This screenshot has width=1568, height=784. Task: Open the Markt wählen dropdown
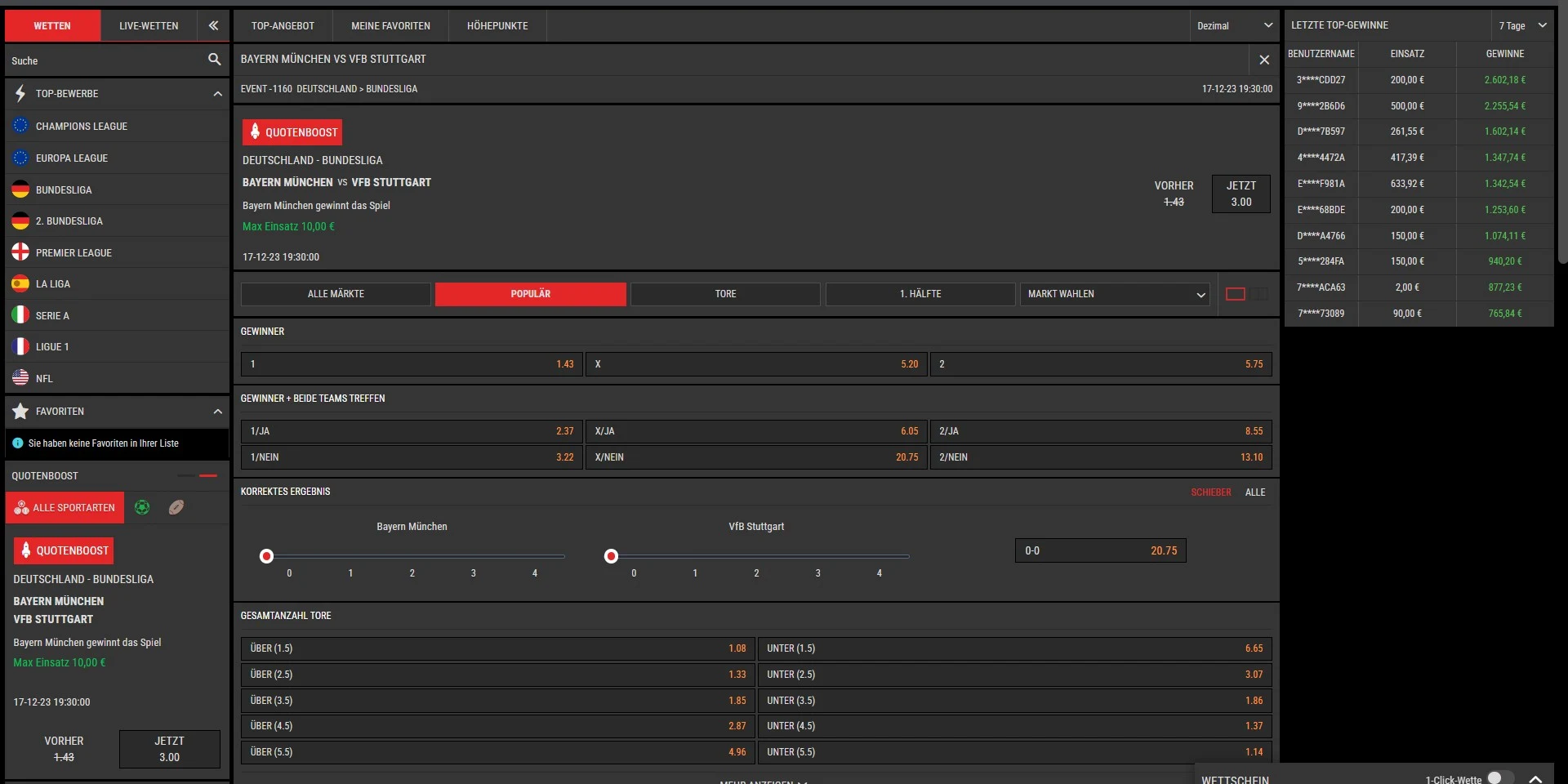1115,294
